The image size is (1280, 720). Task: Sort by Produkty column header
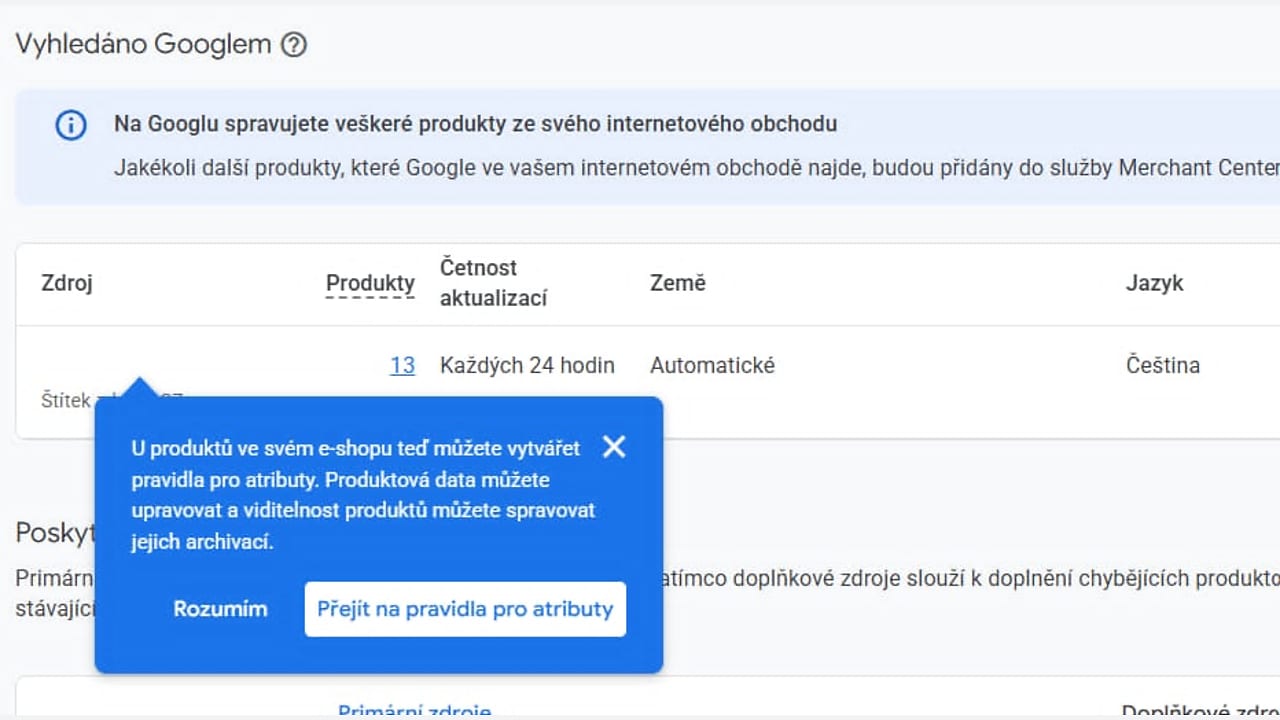pos(370,283)
